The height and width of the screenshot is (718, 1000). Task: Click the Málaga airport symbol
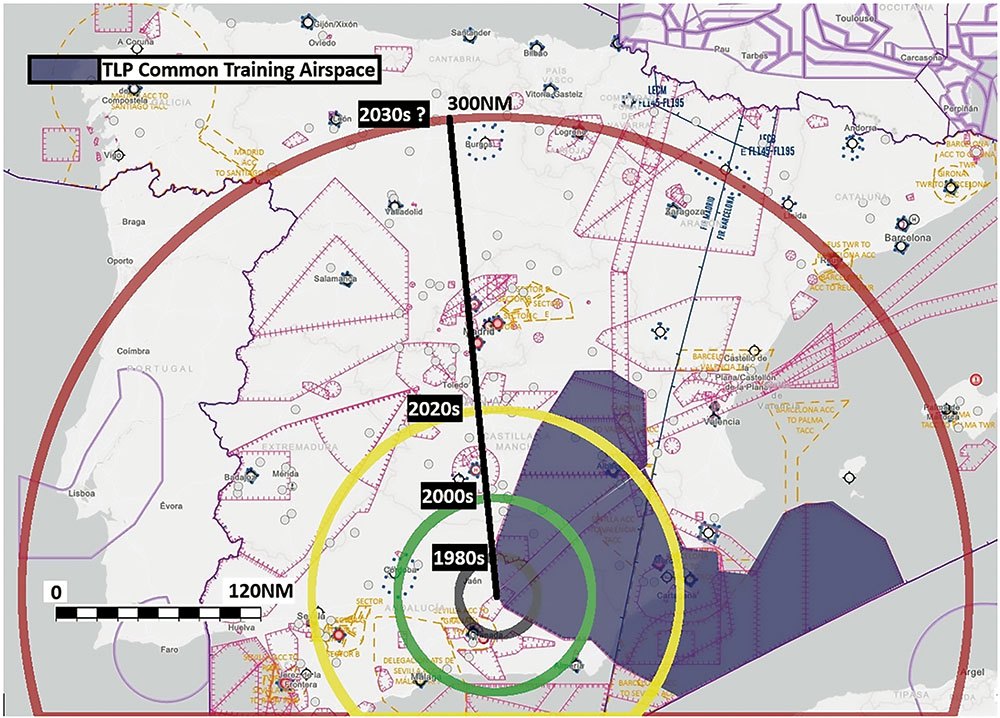[420, 681]
